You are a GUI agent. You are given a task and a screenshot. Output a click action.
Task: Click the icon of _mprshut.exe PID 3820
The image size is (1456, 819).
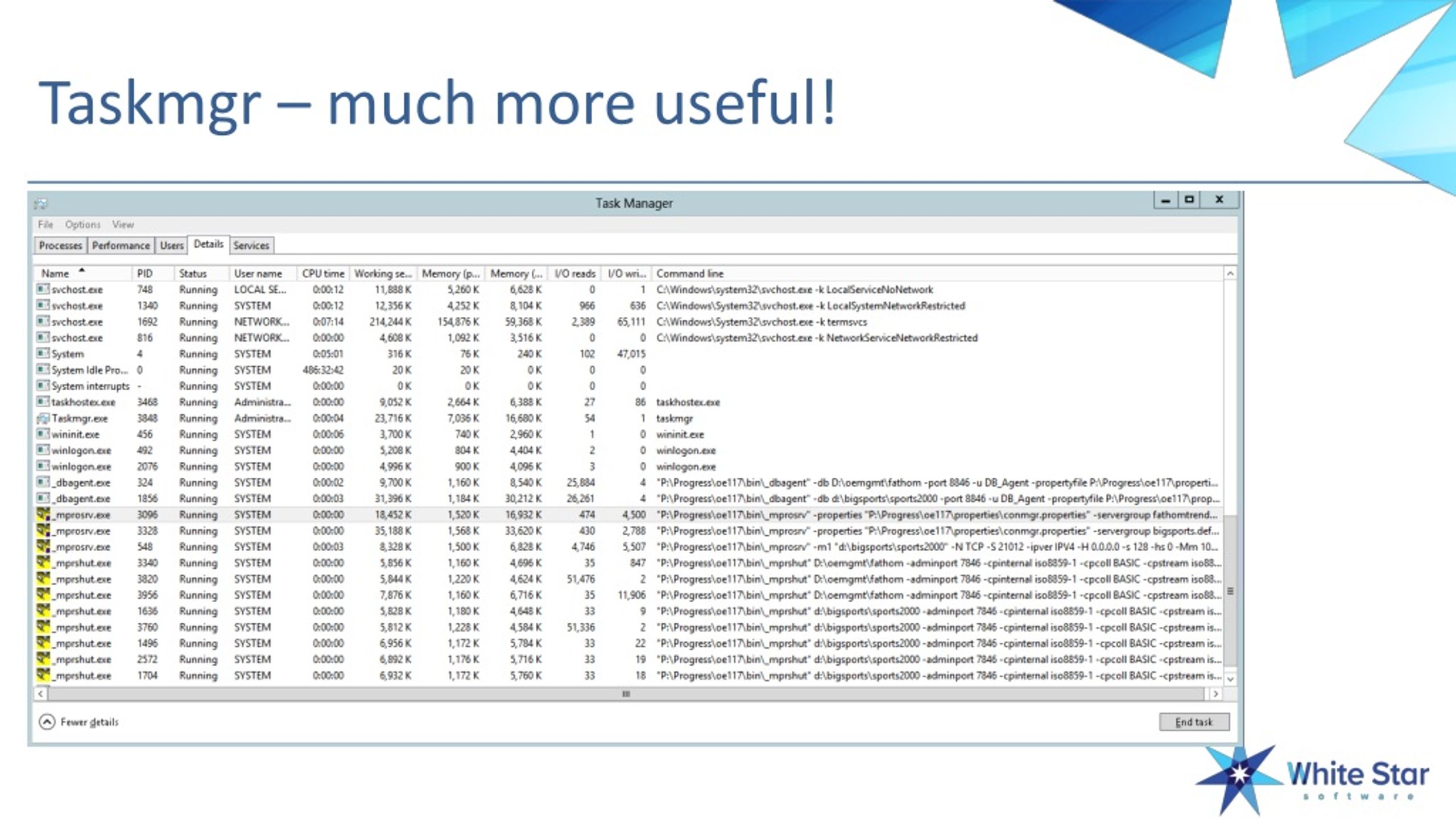pos(43,579)
